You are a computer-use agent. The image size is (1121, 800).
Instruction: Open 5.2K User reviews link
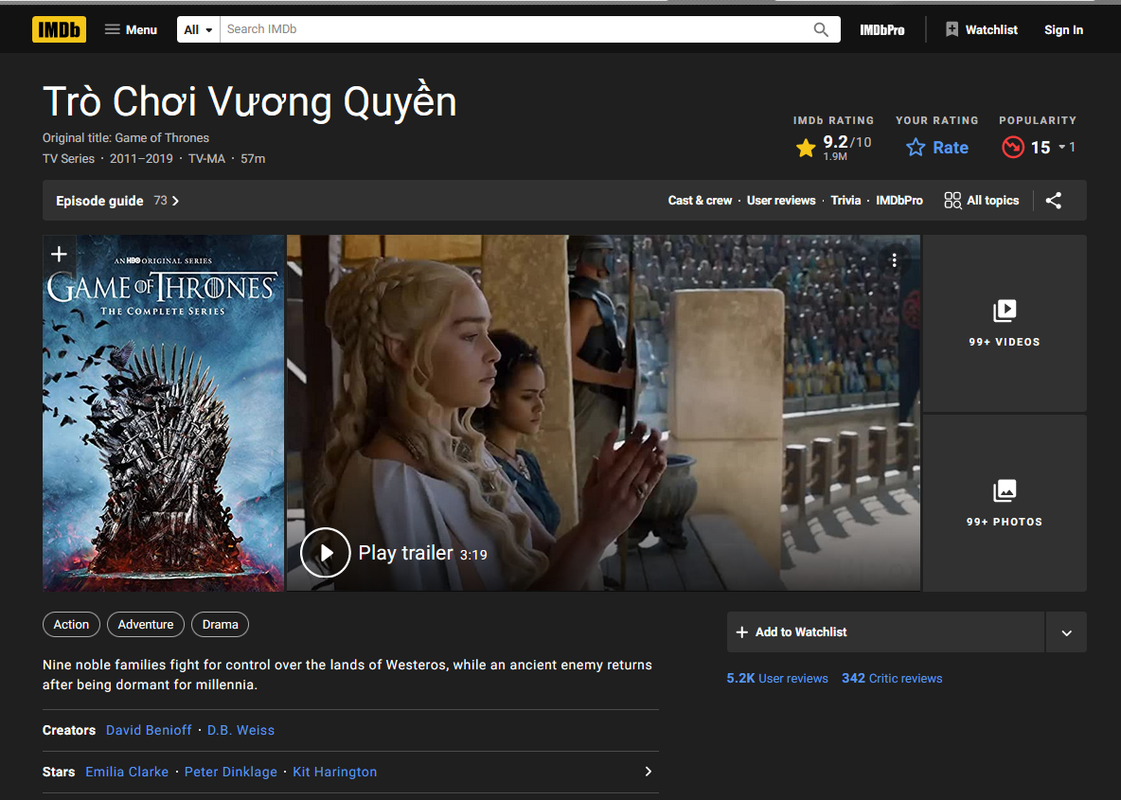777,678
